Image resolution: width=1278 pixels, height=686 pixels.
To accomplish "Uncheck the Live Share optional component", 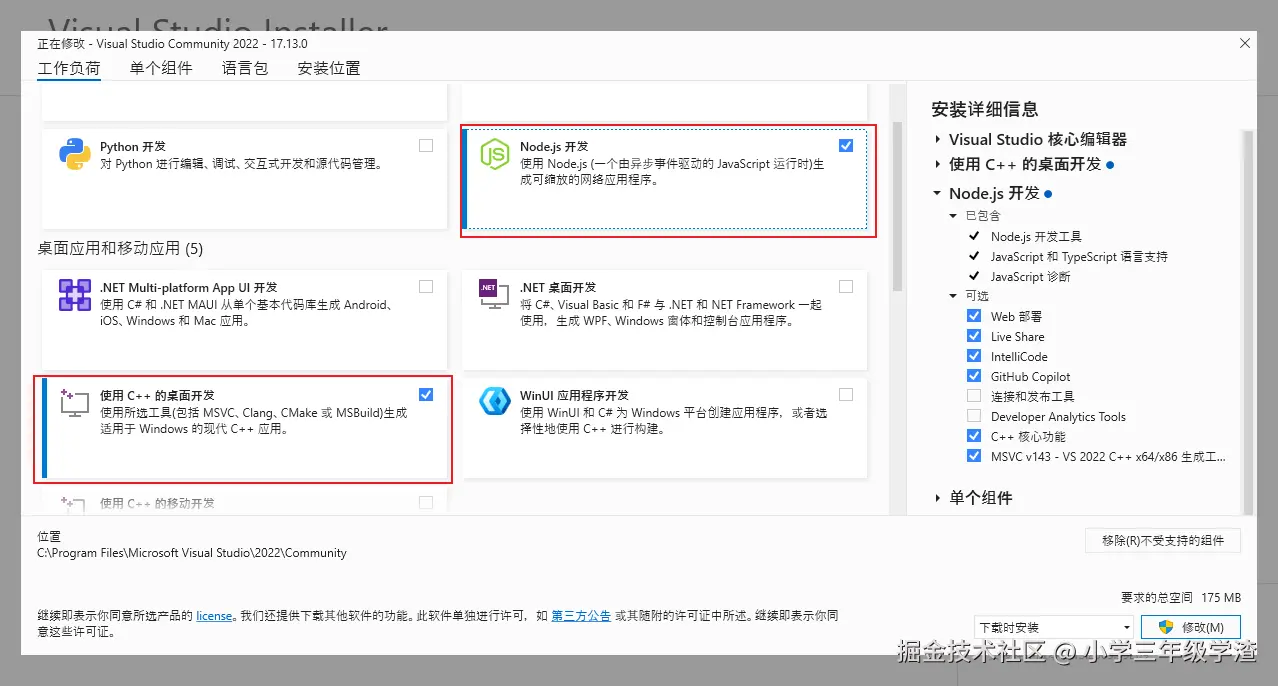I will [974, 336].
